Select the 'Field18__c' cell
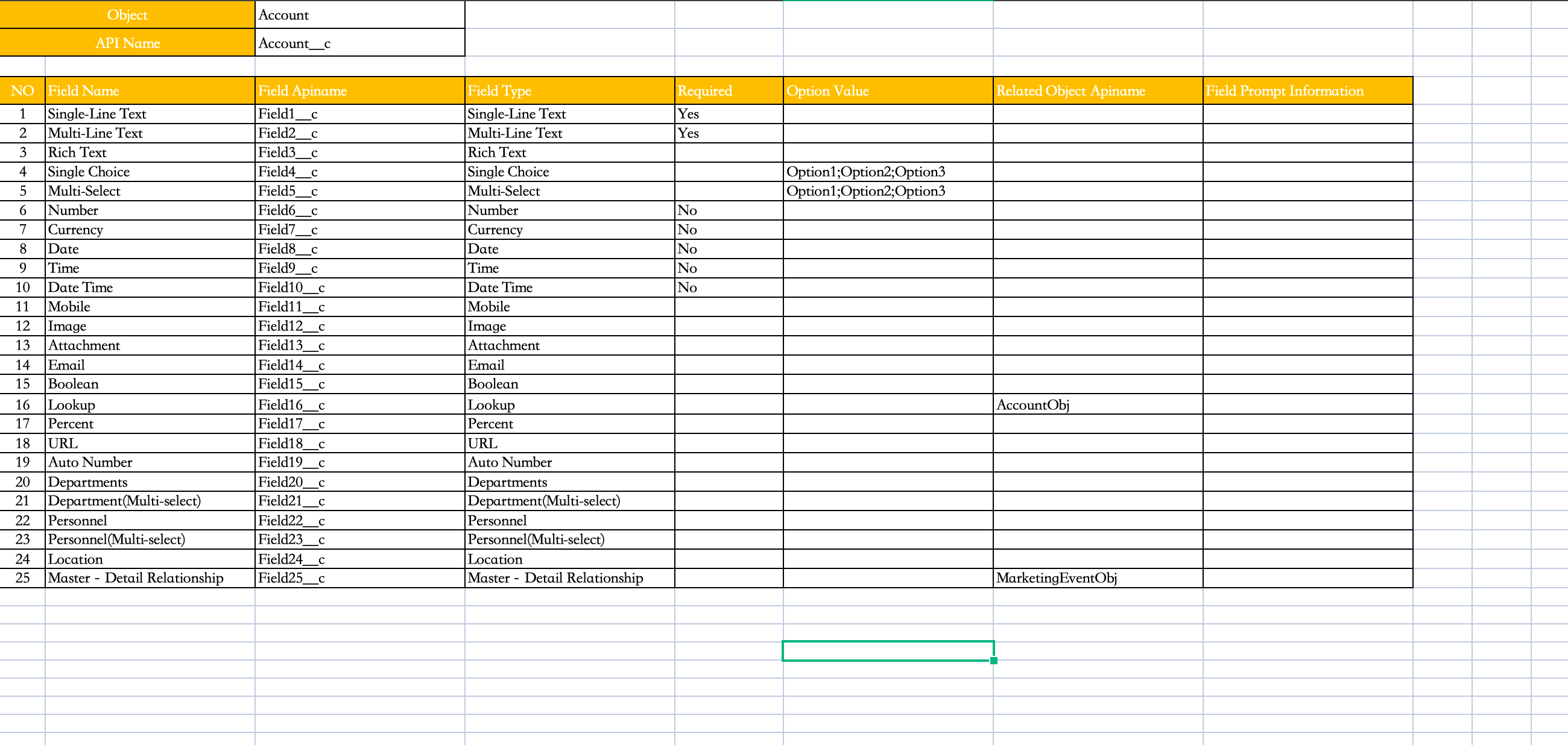This screenshot has height=745, width=1568. click(360, 444)
